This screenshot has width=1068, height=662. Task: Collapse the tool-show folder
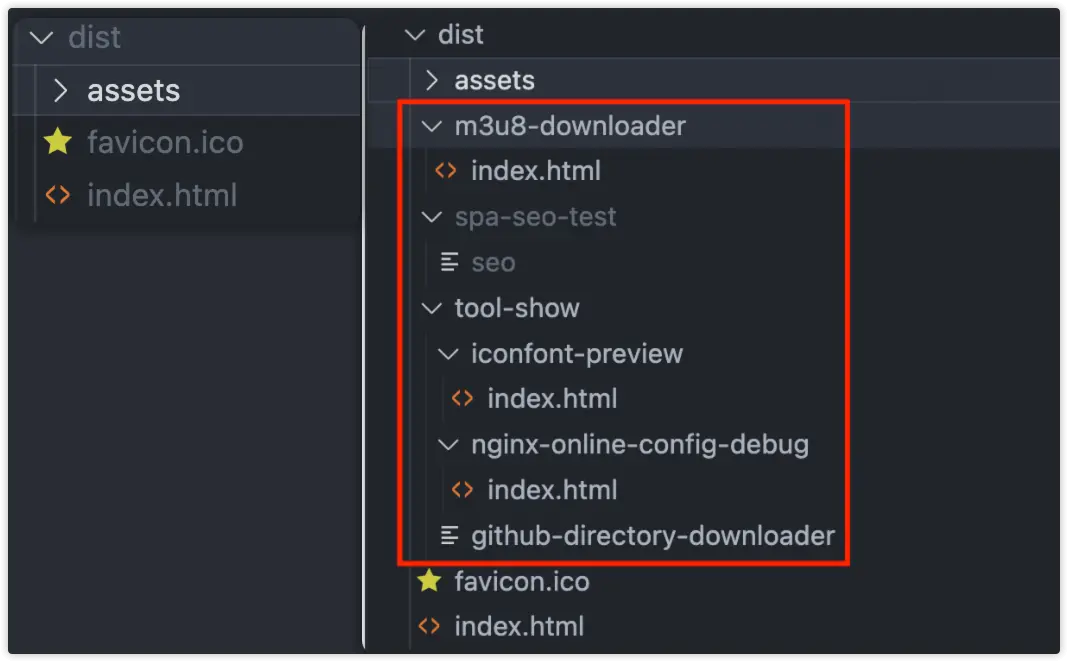tap(432, 308)
